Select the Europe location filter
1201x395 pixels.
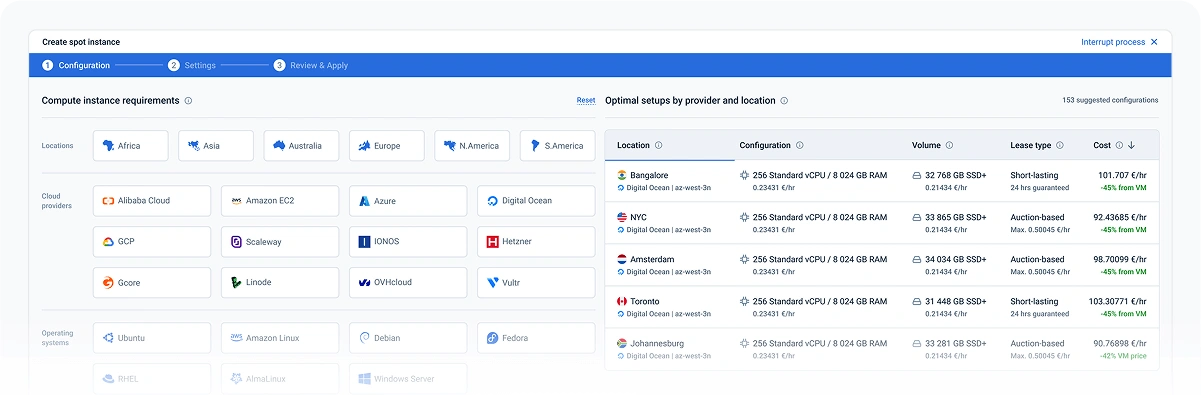[x=387, y=146]
